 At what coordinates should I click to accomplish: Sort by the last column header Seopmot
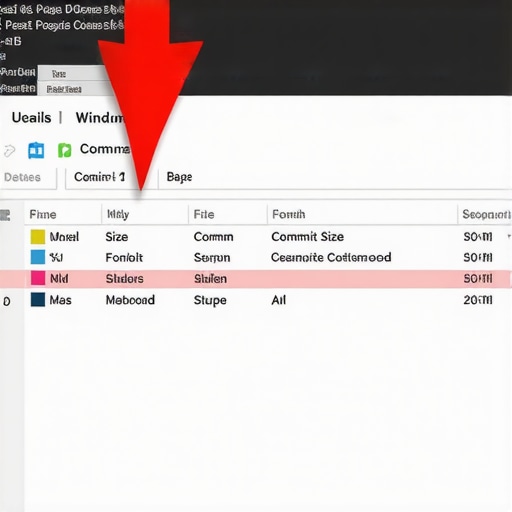(x=486, y=214)
